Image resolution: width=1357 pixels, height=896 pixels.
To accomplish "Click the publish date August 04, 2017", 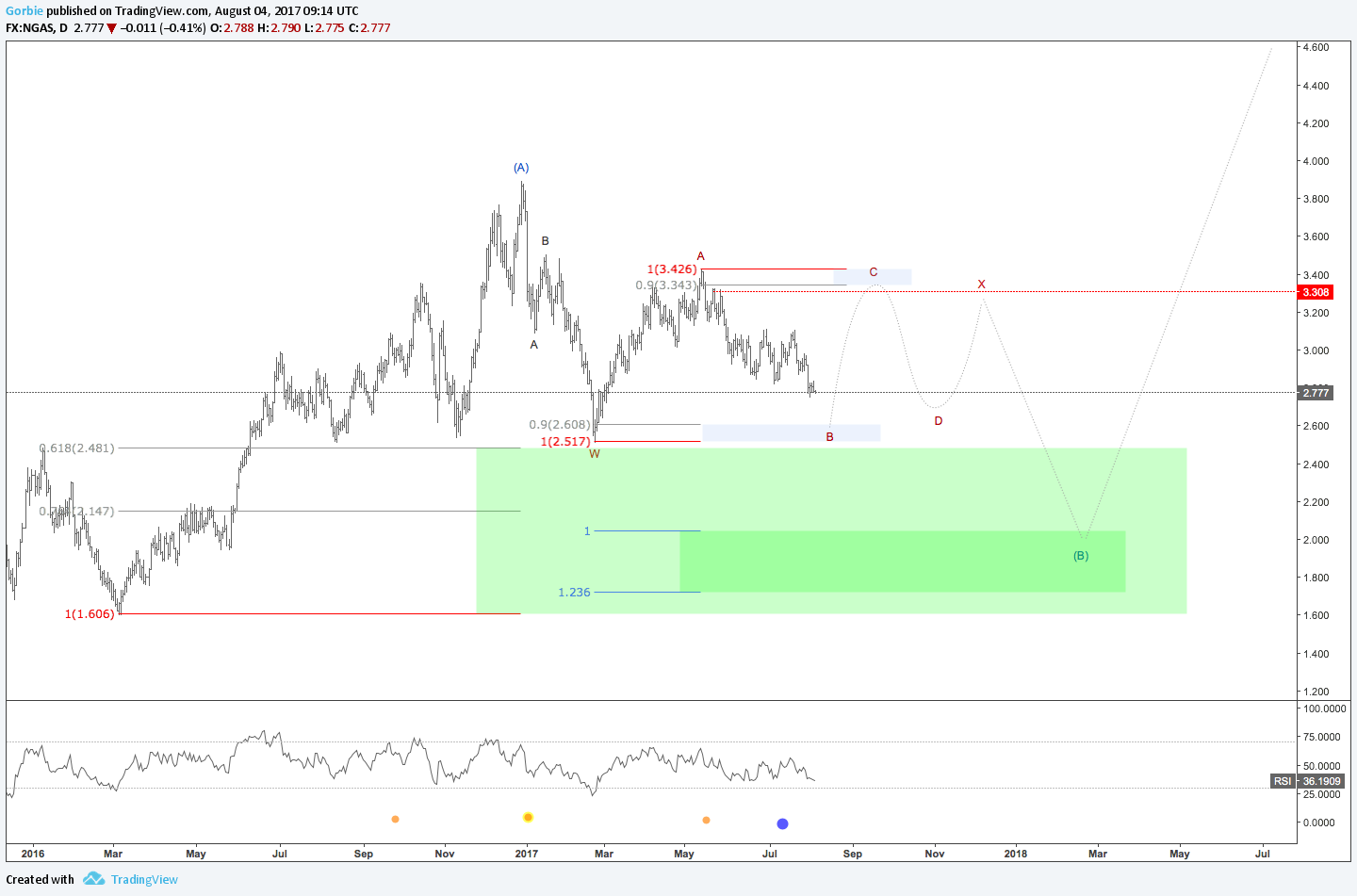I will pos(257,11).
